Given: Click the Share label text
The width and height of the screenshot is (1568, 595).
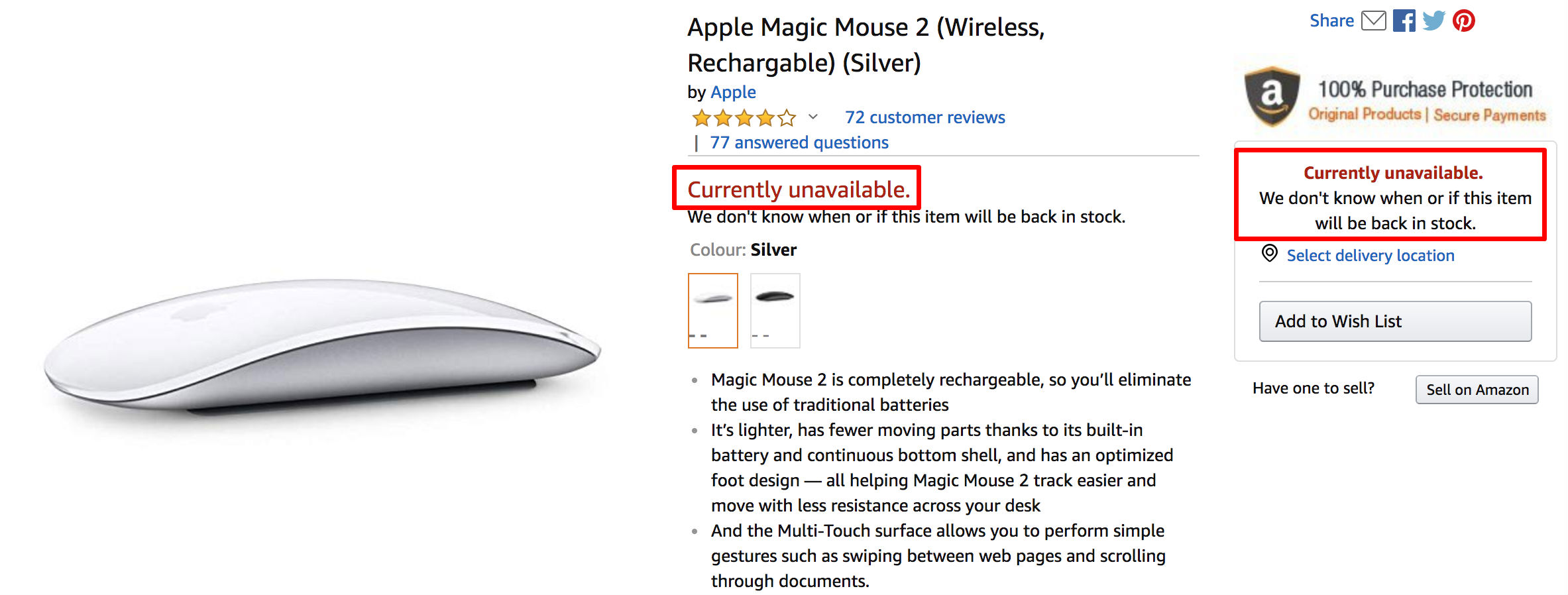Looking at the screenshot, I should point(1331,21).
